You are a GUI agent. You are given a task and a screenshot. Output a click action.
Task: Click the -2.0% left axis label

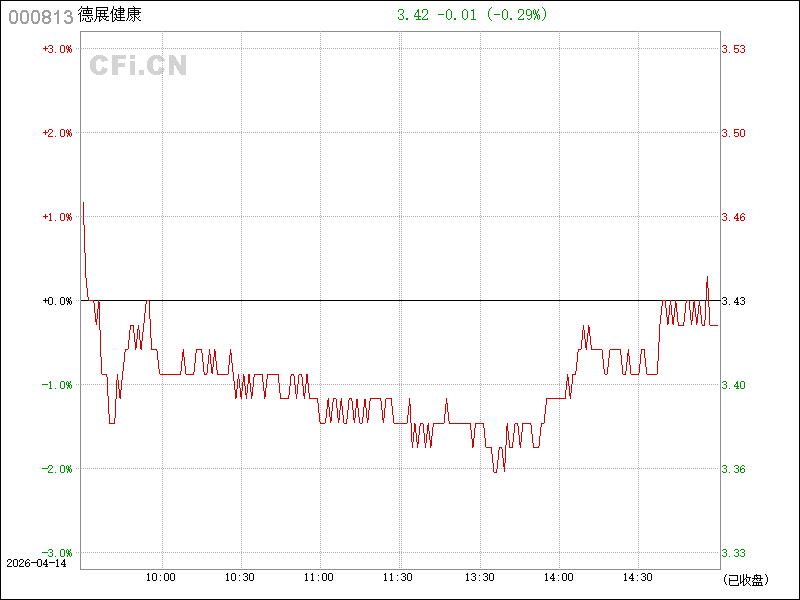[x=57, y=469]
